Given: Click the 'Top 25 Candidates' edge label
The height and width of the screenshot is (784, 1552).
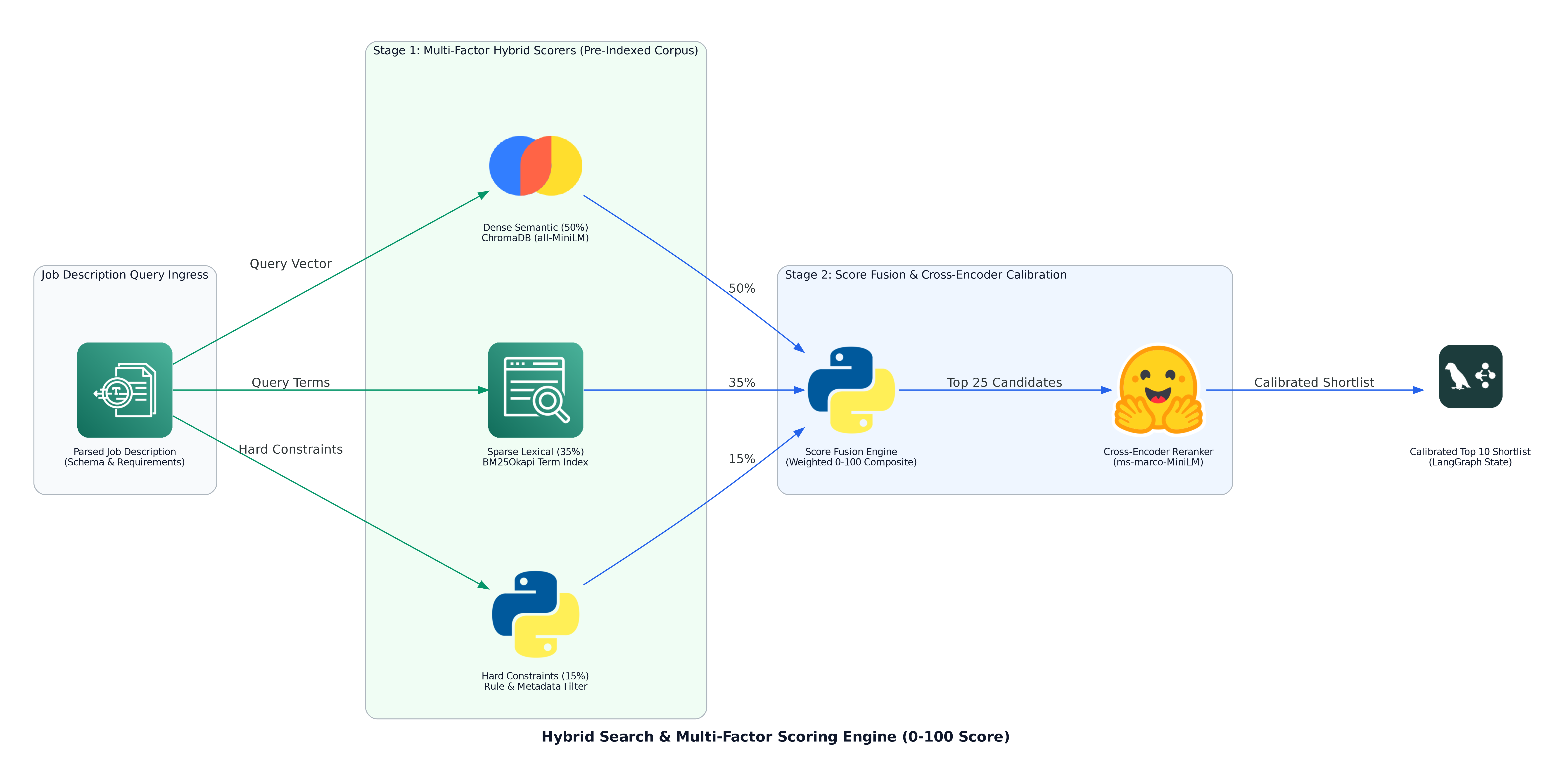Looking at the screenshot, I should 1004,382.
